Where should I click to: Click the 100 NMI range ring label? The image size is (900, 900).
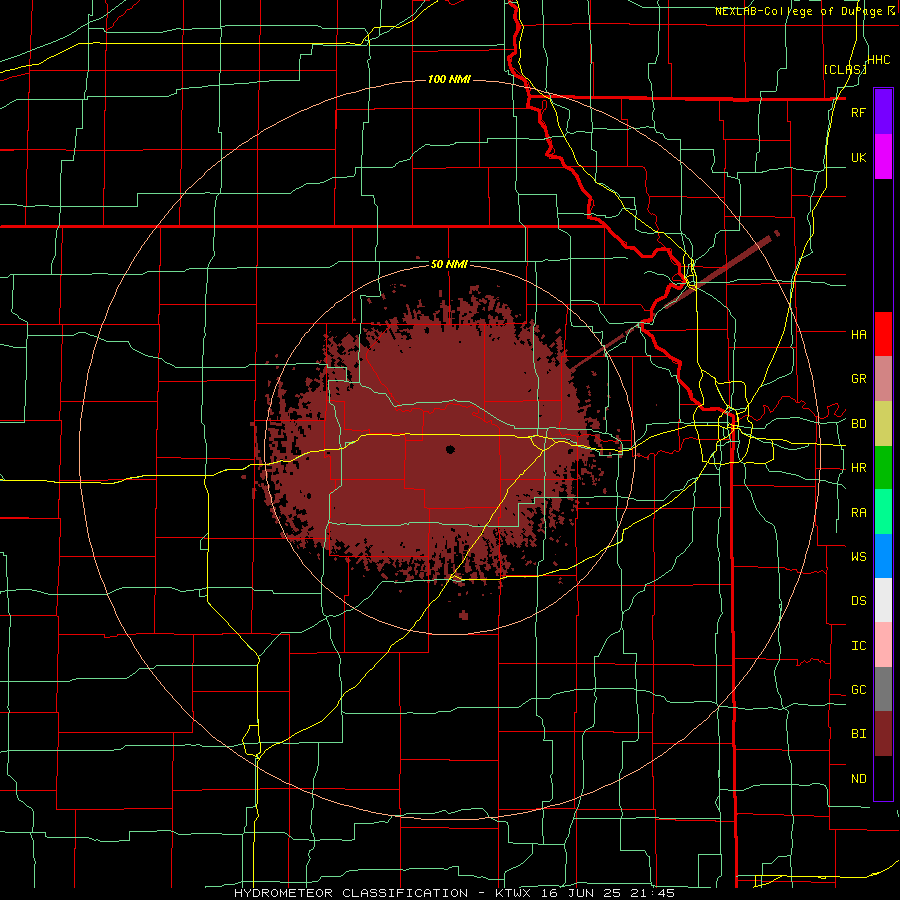[449, 79]
